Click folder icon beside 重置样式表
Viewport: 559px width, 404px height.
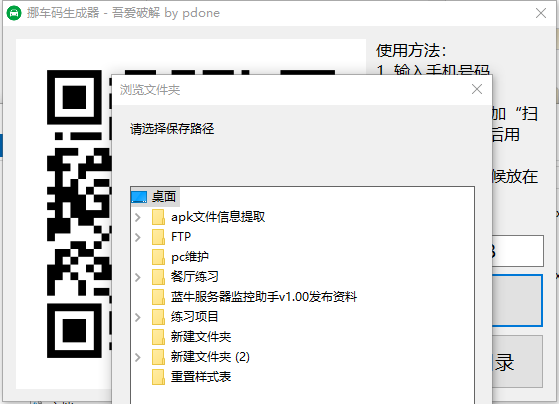tap(158, 377)
